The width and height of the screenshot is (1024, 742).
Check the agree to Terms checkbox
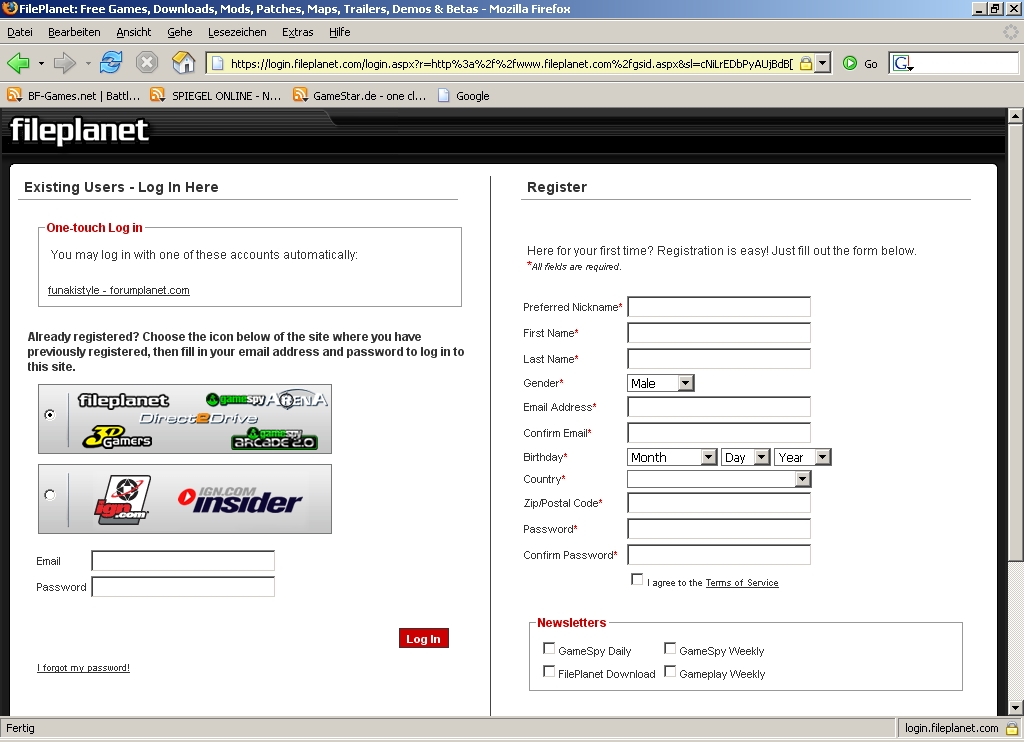637,580
